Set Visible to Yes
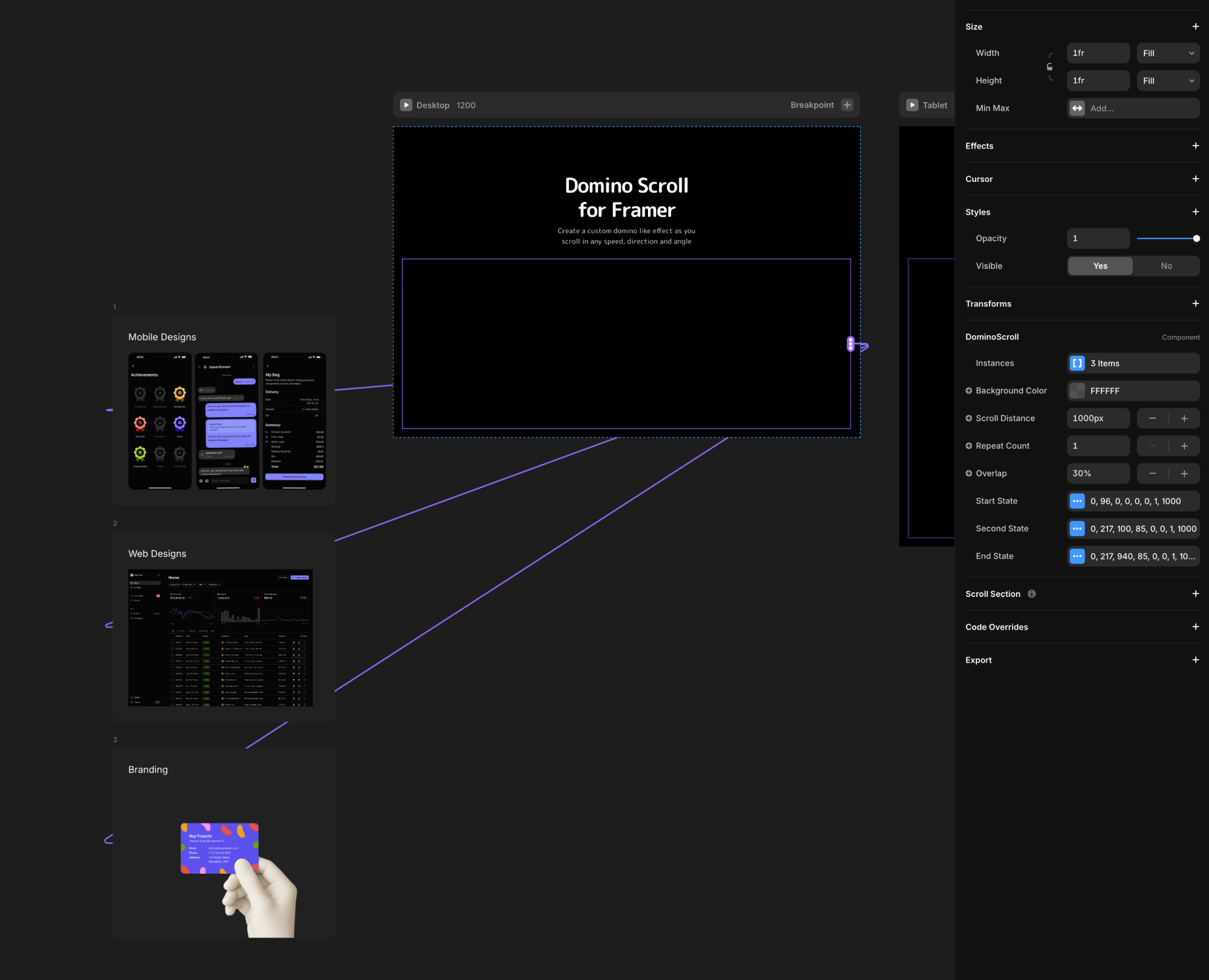 (x=1100, y=266)
